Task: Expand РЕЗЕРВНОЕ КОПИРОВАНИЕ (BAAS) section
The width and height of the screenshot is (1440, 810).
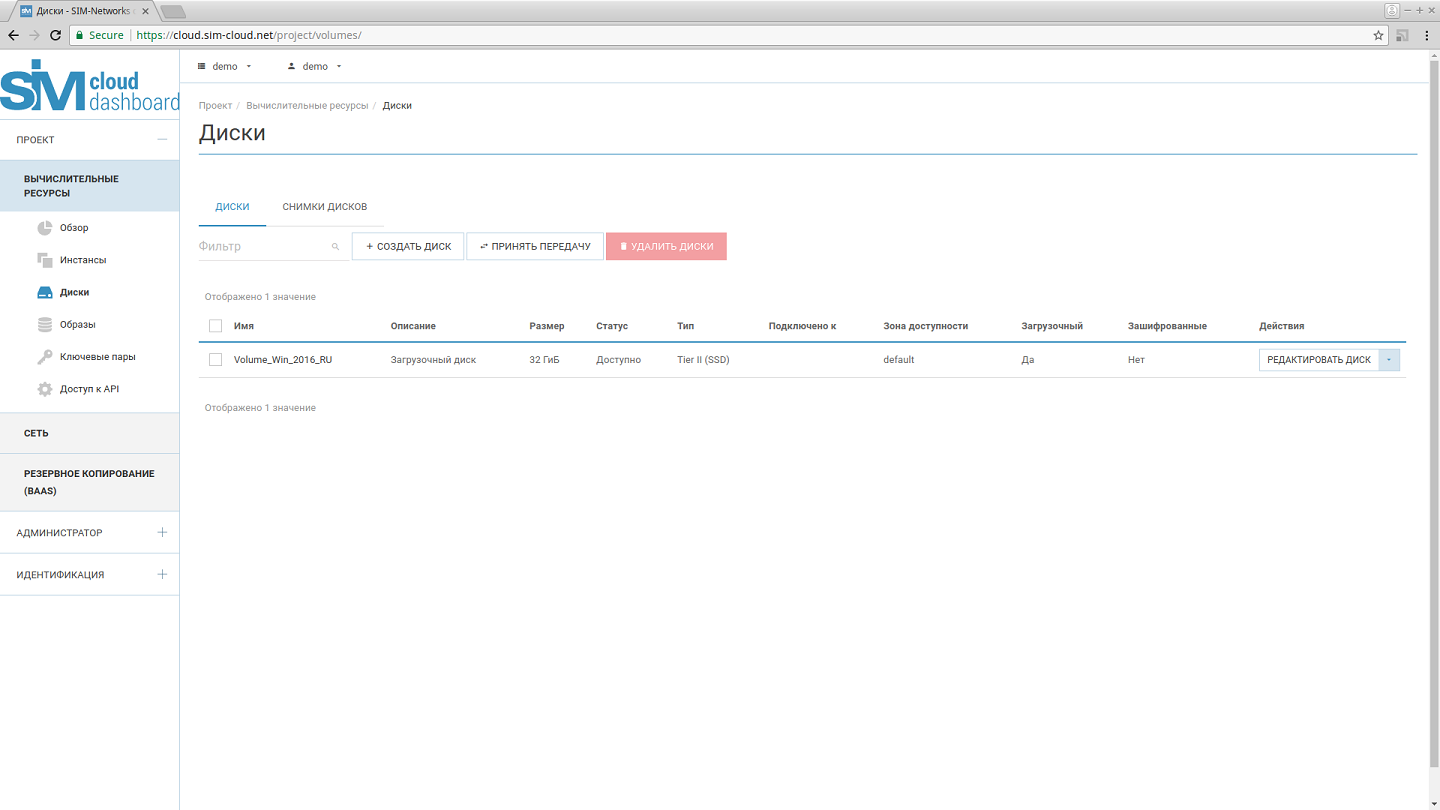Action: (x=90, y=482)
